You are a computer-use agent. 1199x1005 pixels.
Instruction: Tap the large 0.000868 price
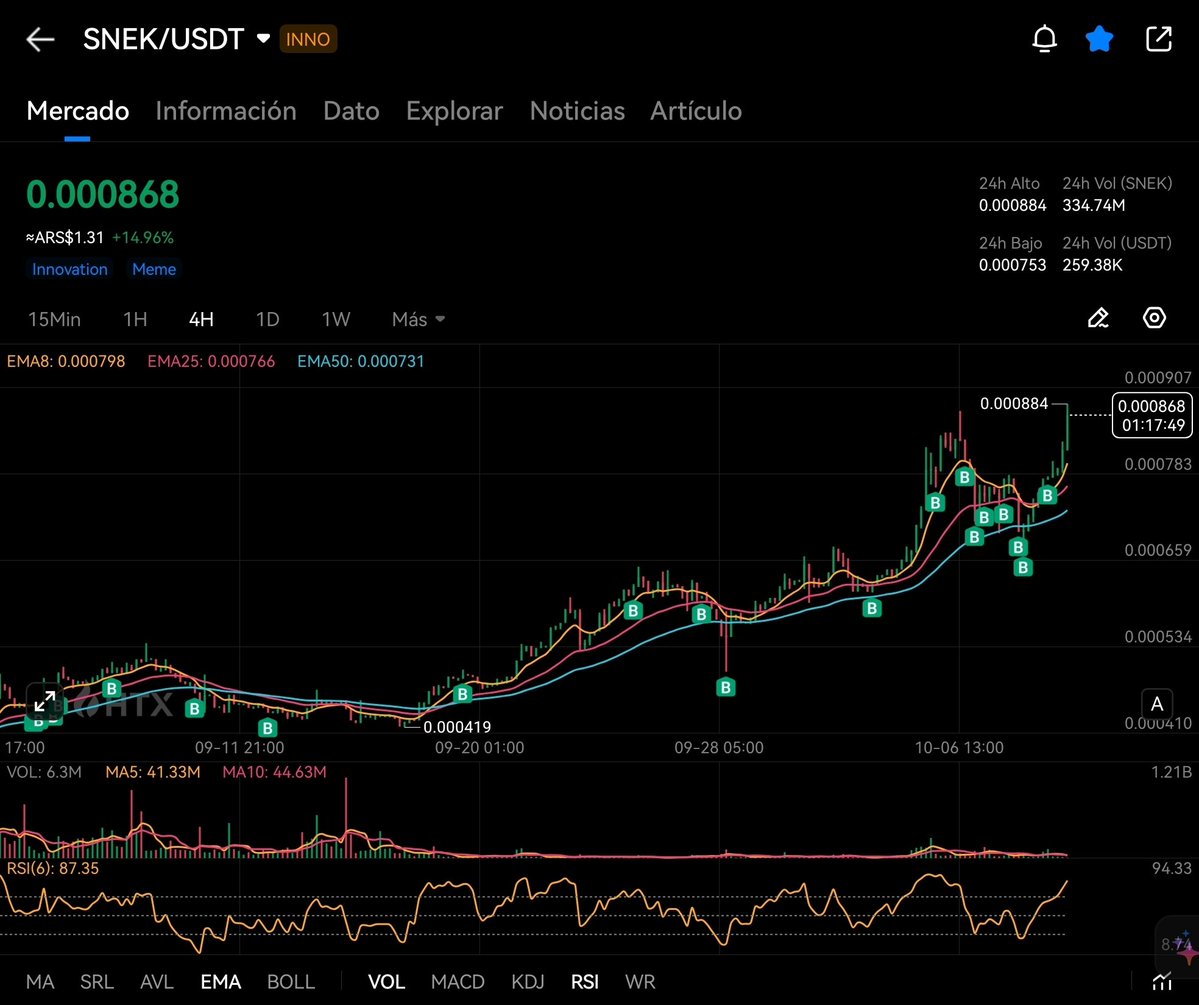[102, 194]
